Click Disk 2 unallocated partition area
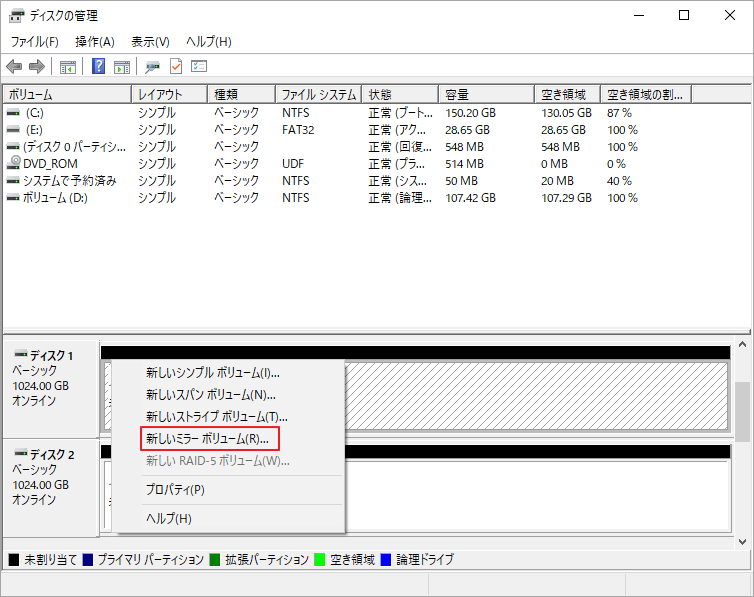Screen dimensions: 754x597 [536, 495]
